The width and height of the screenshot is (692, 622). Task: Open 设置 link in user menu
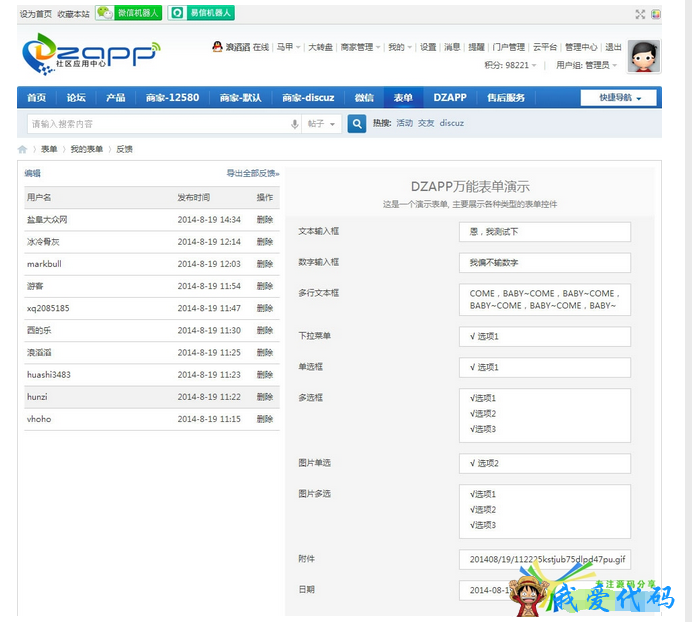(x=428, y=47)
